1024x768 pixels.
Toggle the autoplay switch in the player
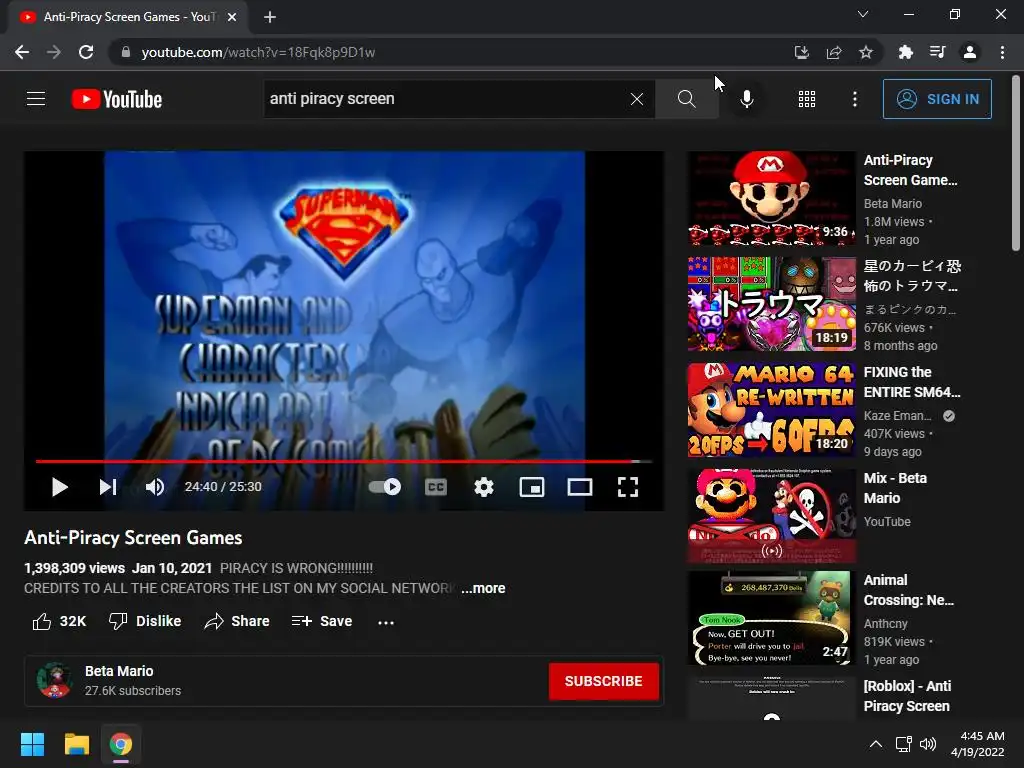click(x=385, y=487)
